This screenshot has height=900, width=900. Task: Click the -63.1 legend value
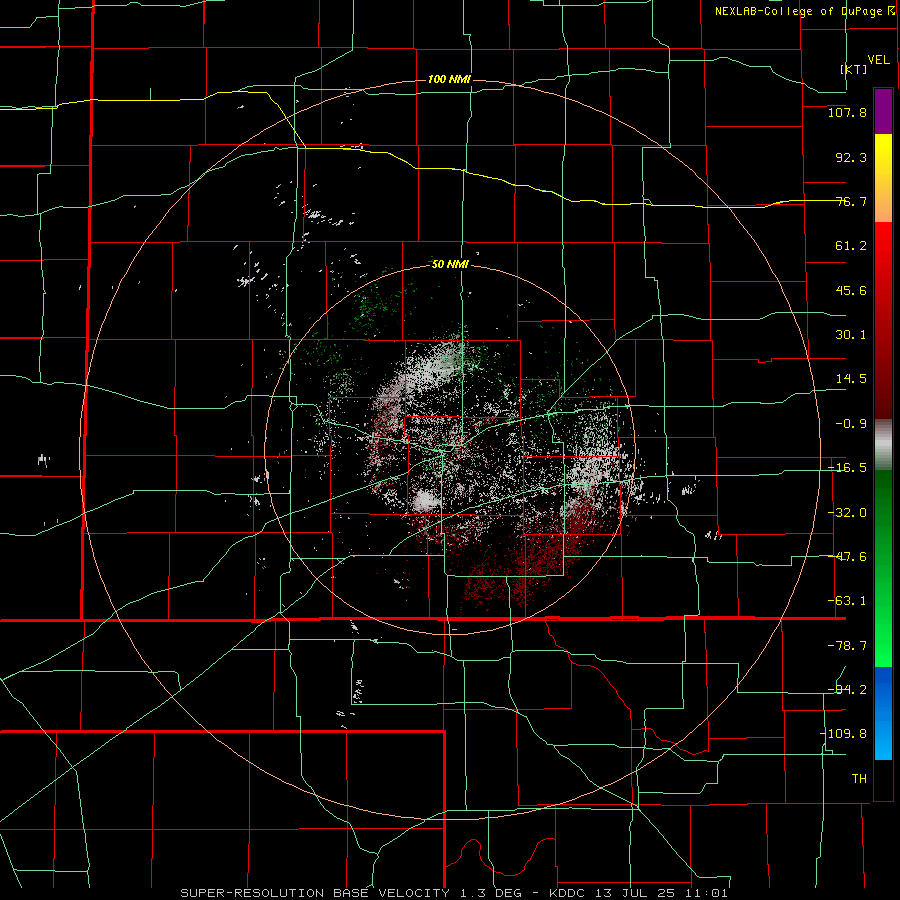847,601
